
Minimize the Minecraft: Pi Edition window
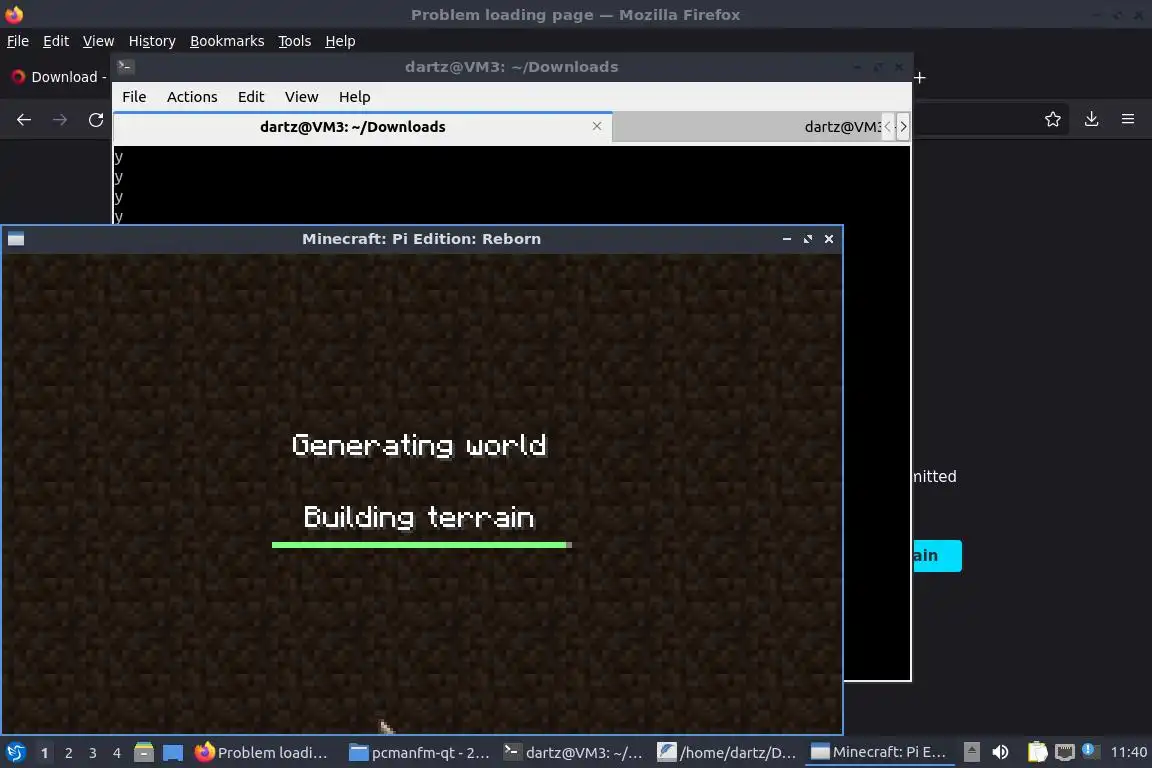(787, 239)
